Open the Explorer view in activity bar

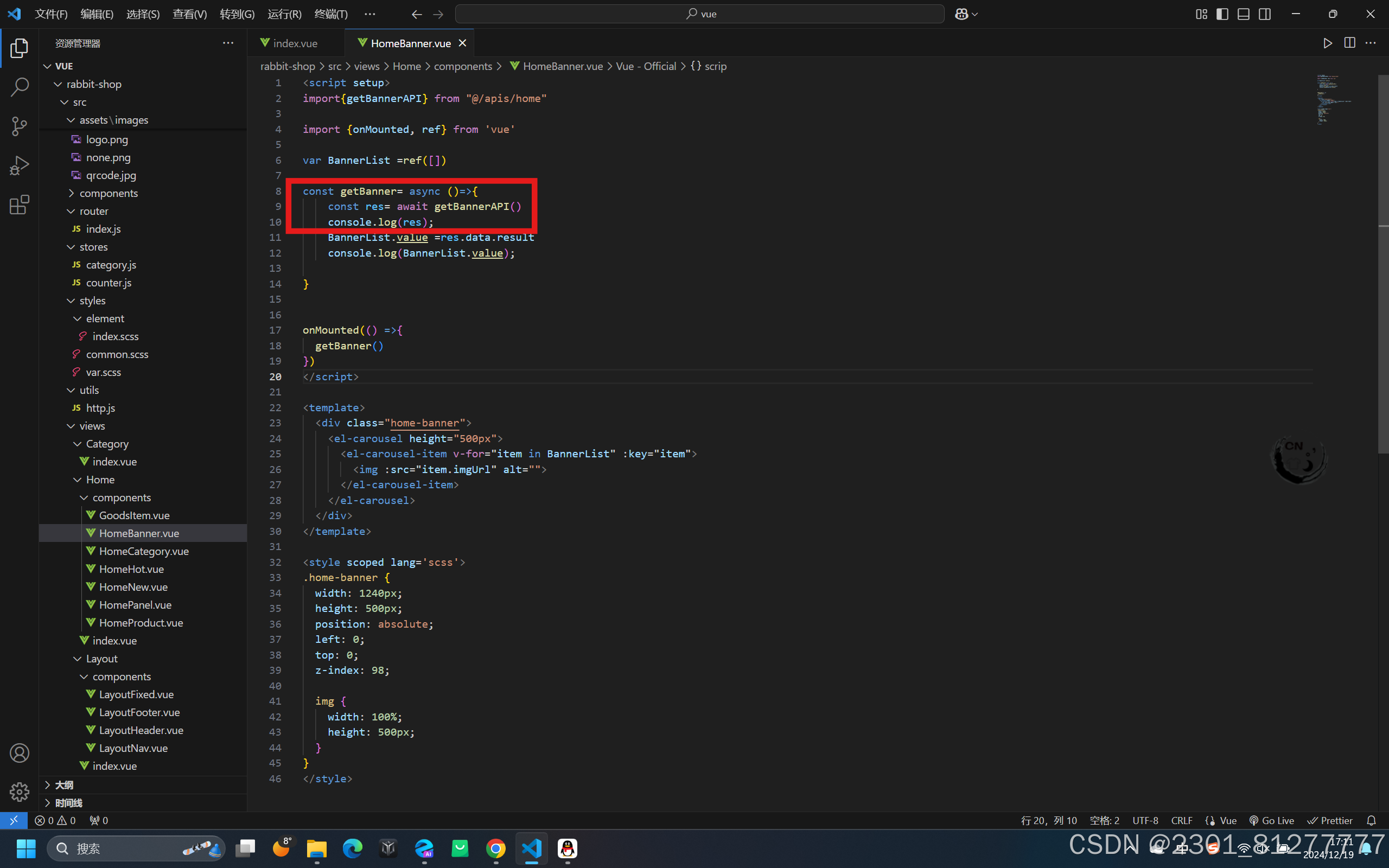click(x=19, y=48)
